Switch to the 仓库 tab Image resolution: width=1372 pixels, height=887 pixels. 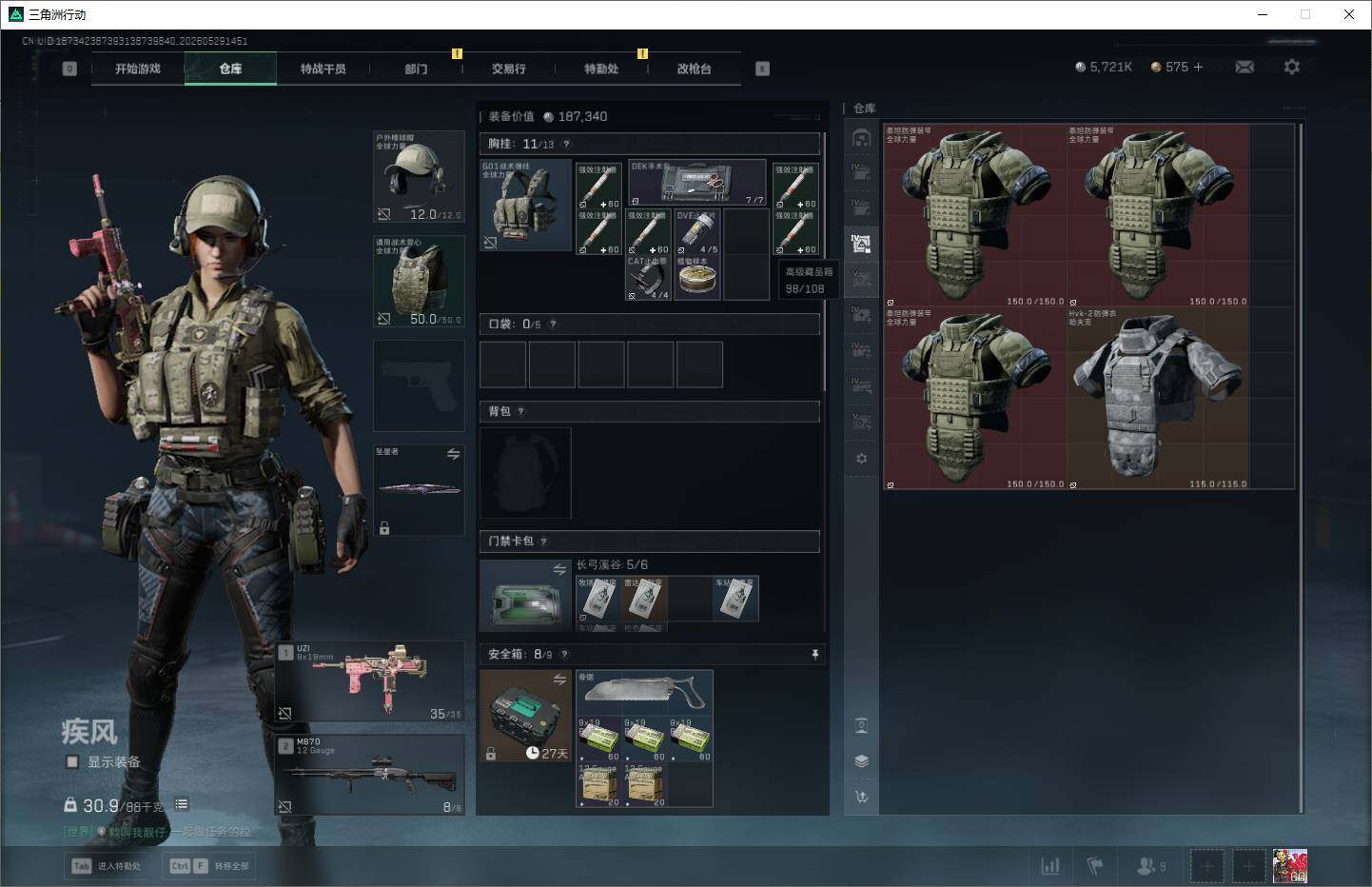[230, 69]
